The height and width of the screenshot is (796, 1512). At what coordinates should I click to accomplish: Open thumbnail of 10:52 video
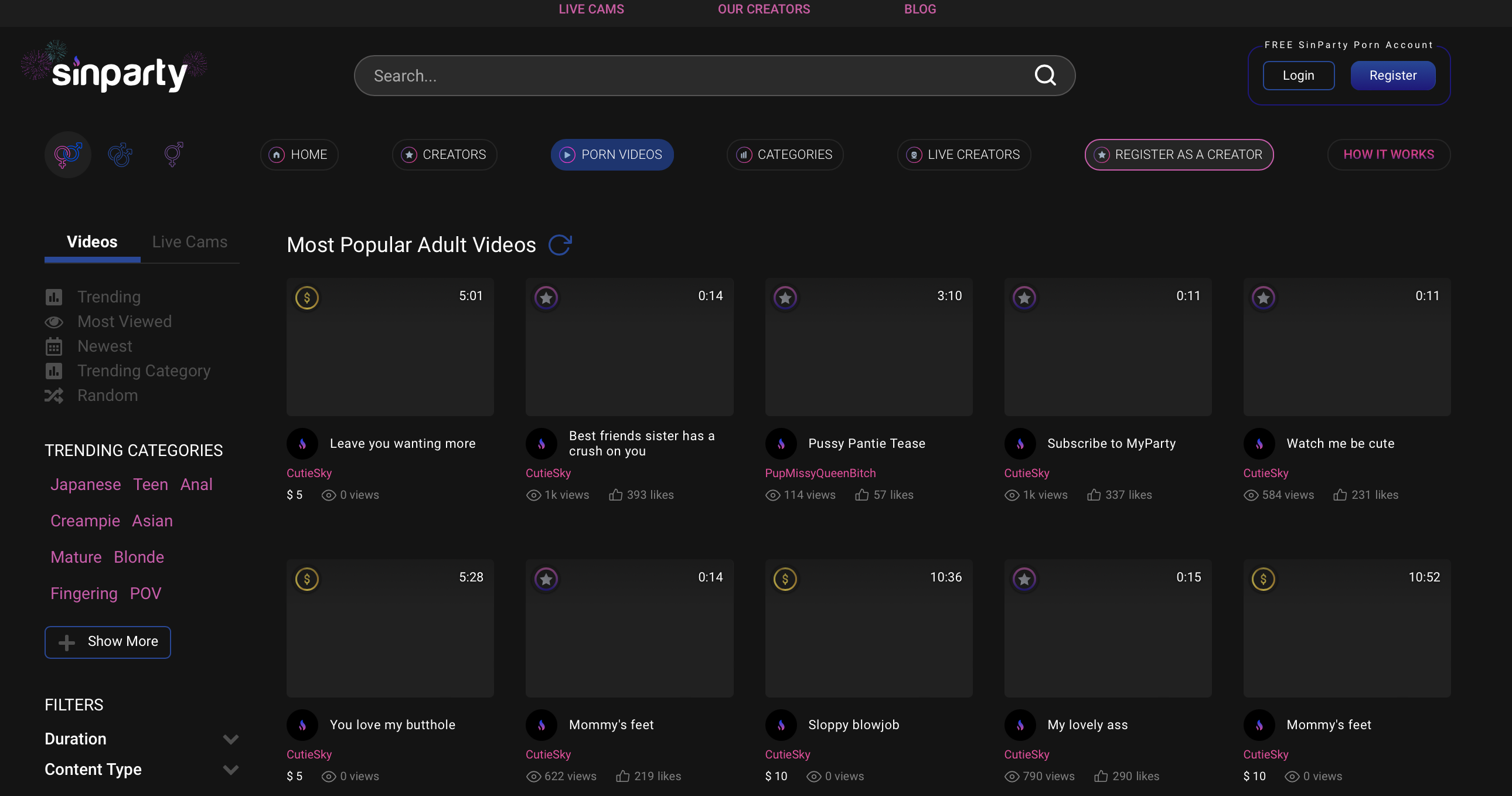(1347, 628)
